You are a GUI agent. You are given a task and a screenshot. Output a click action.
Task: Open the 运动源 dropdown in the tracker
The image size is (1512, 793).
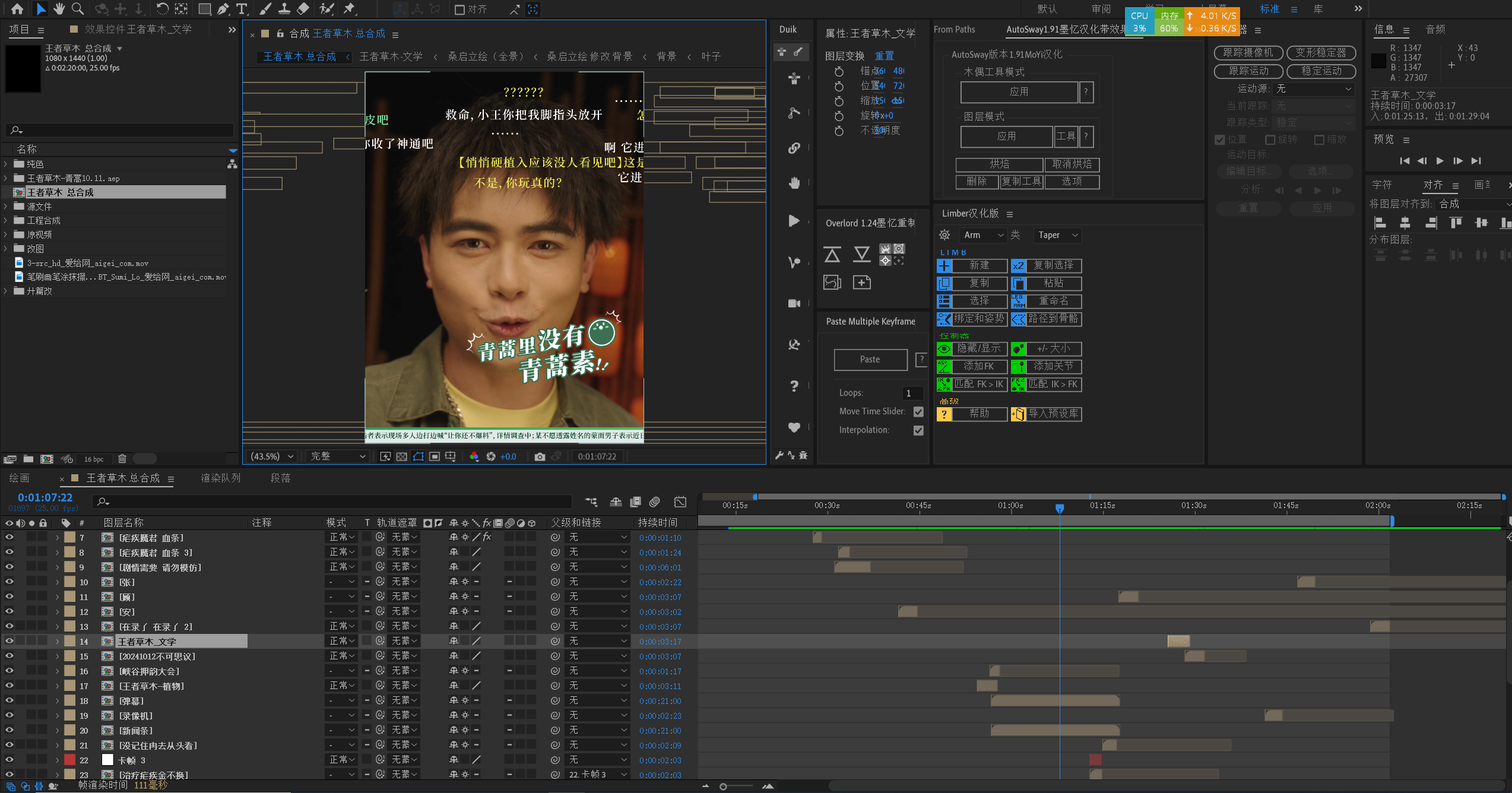click(x=1314, y=88)
